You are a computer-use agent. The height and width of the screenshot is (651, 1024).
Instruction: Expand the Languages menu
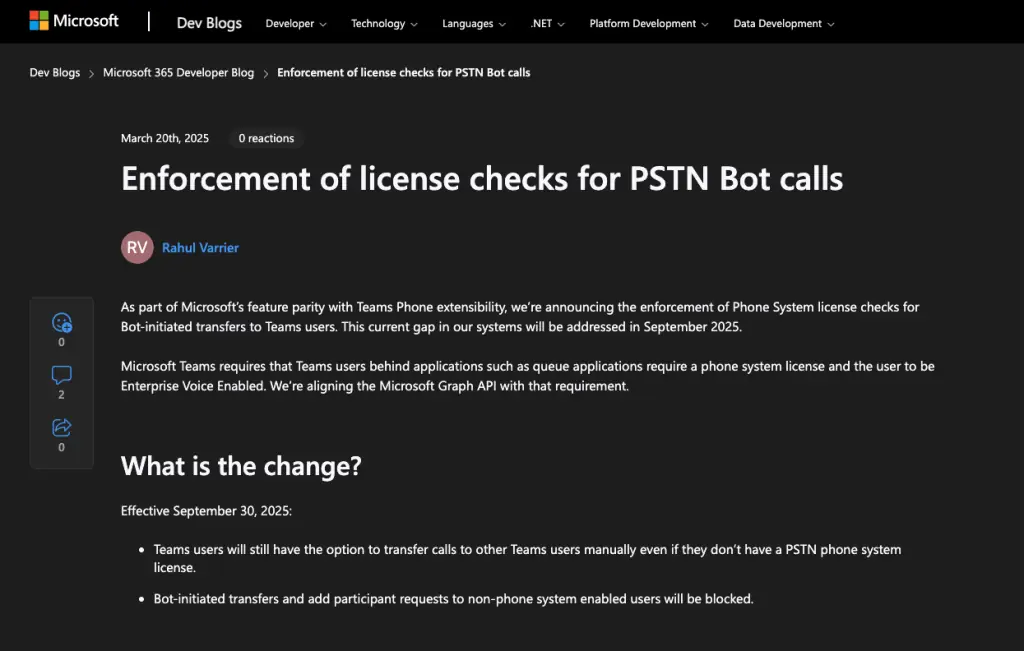point(473,24)
